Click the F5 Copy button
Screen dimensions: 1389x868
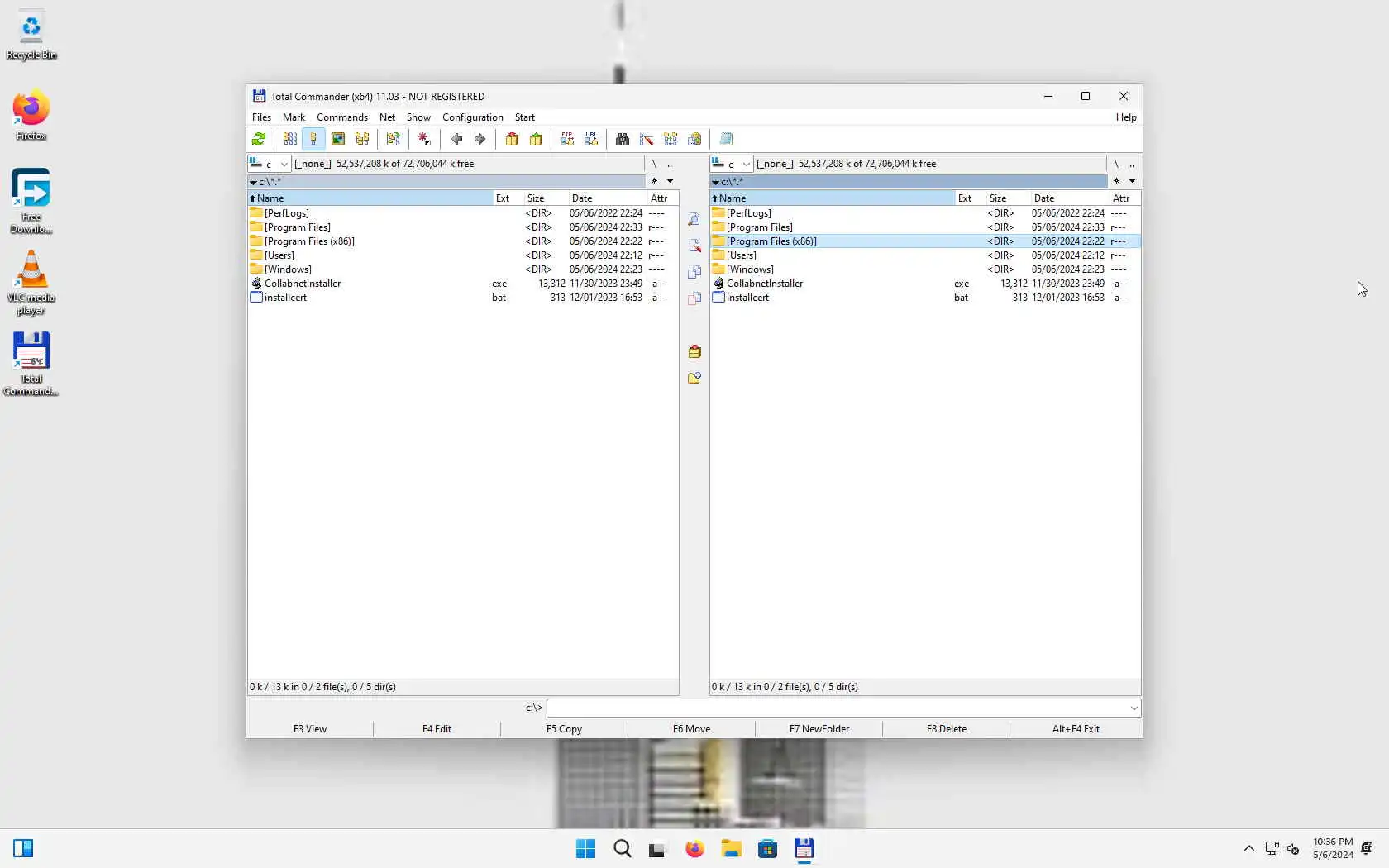564,729
